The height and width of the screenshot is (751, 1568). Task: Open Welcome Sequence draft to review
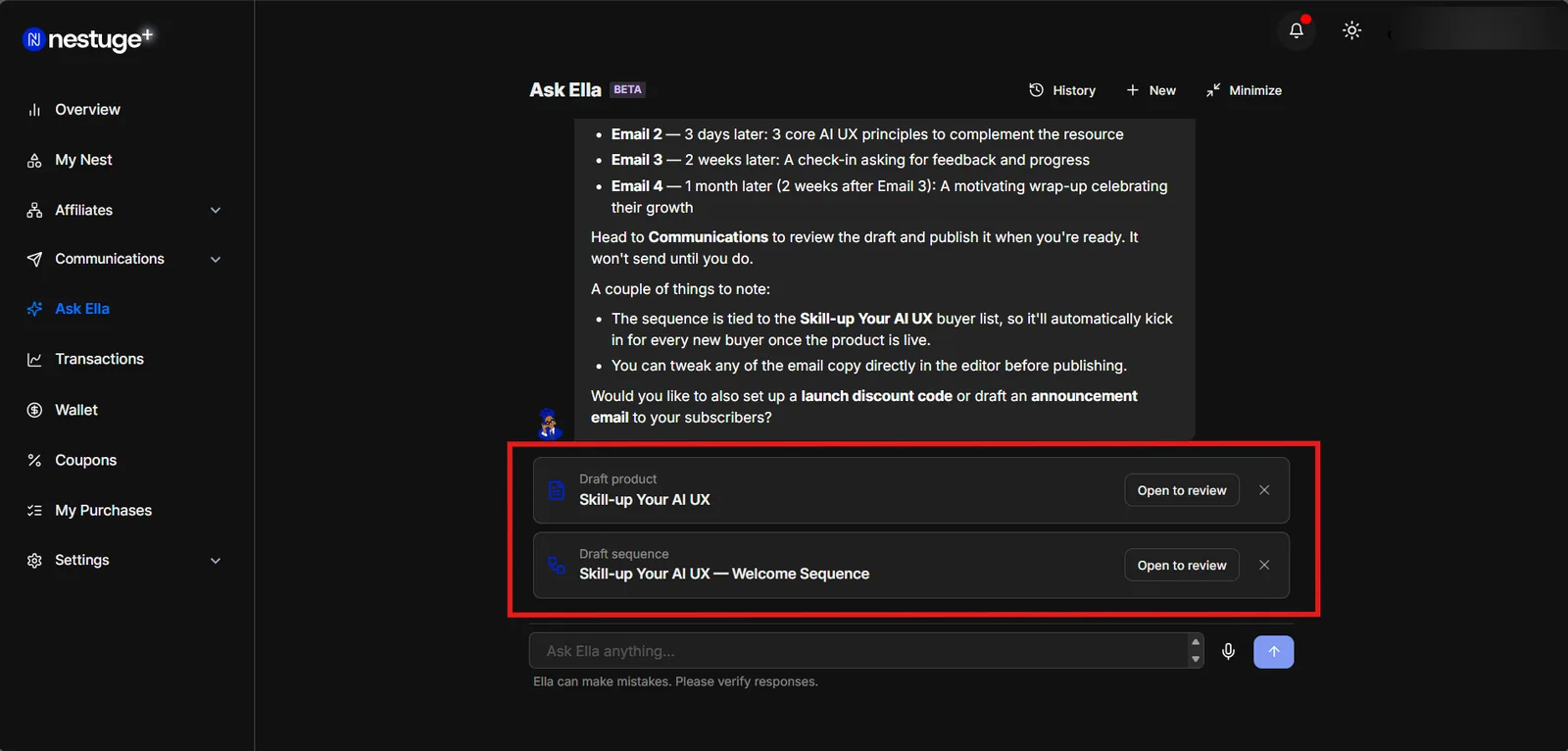(1182, 565)
